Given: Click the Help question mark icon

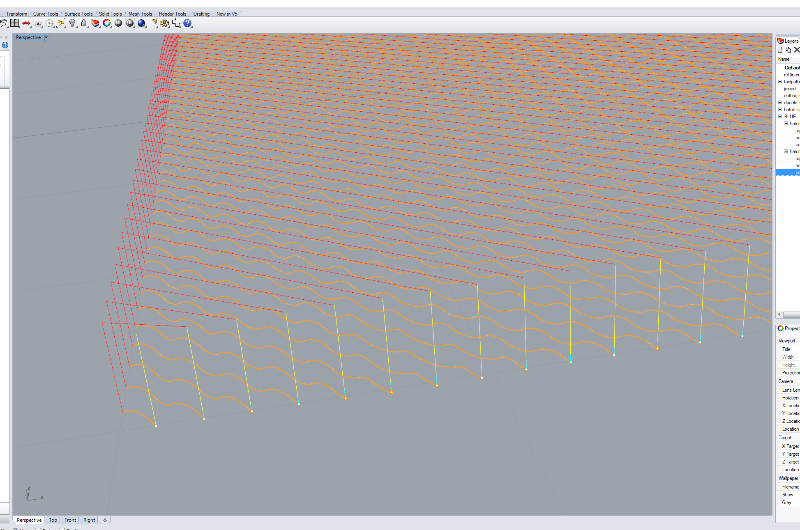Looking at the screenshot, I should pos(187,23).
